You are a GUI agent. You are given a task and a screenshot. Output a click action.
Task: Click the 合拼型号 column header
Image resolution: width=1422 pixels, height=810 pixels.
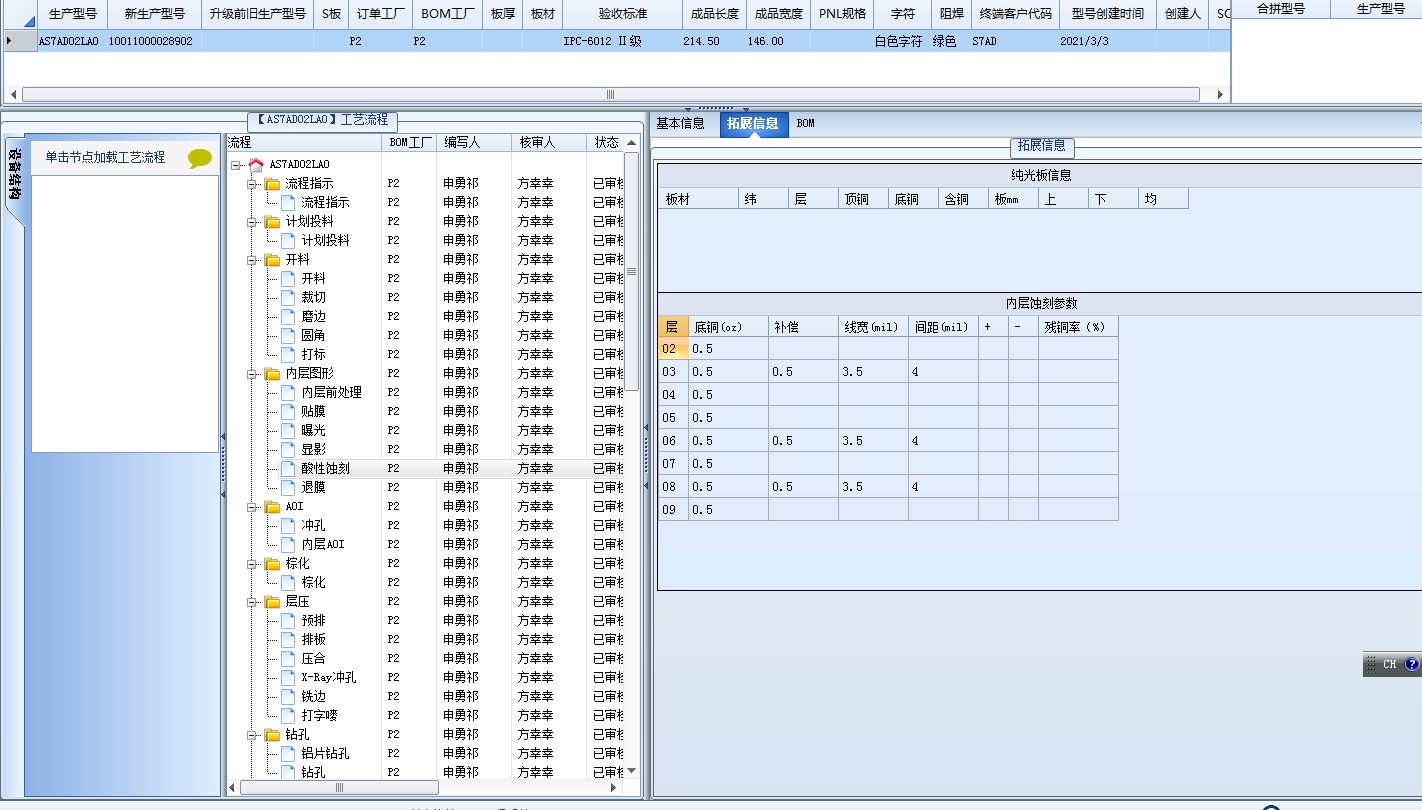(1281, 8)
